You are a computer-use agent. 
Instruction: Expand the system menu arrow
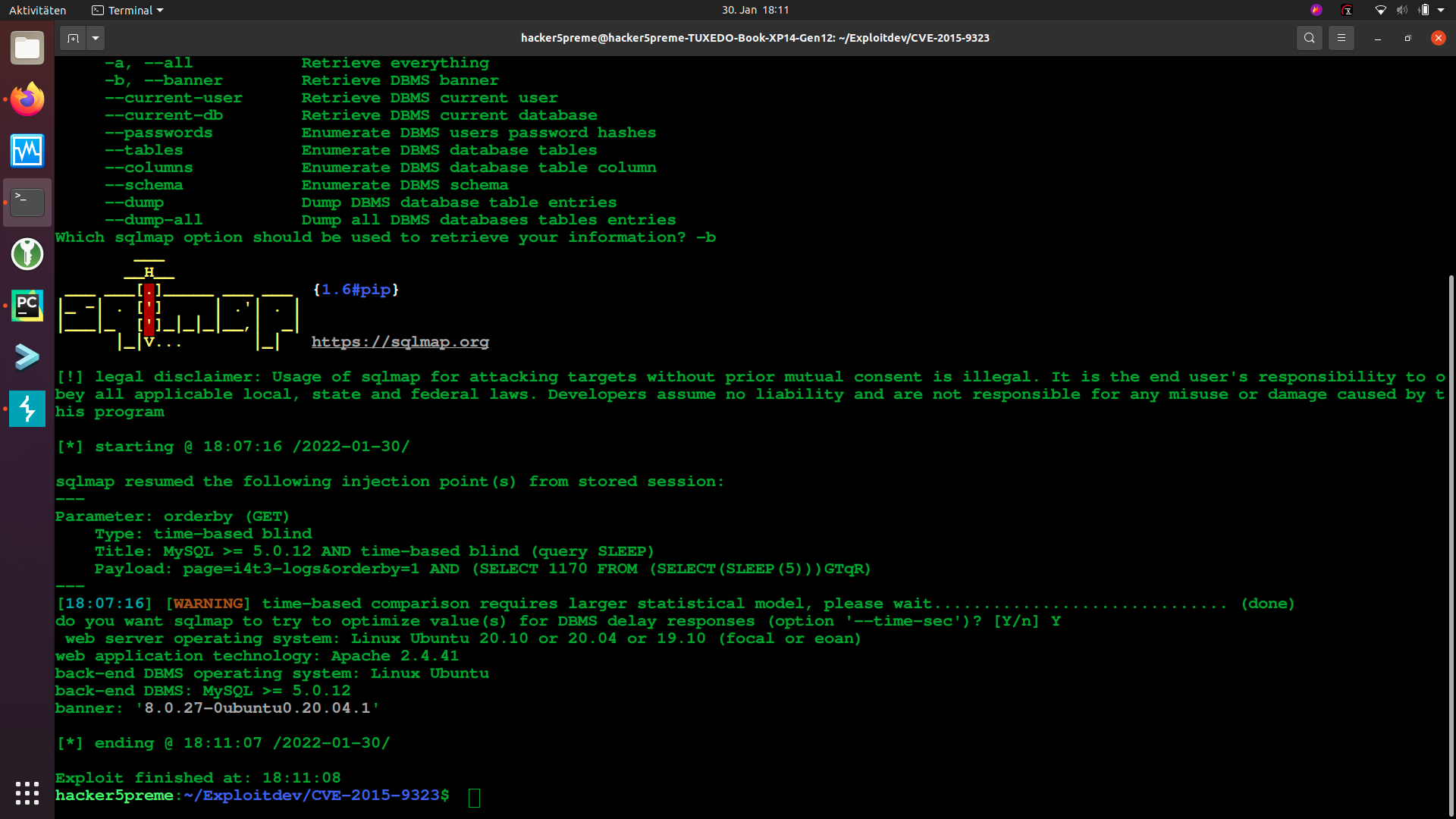tap(1441, 10)
